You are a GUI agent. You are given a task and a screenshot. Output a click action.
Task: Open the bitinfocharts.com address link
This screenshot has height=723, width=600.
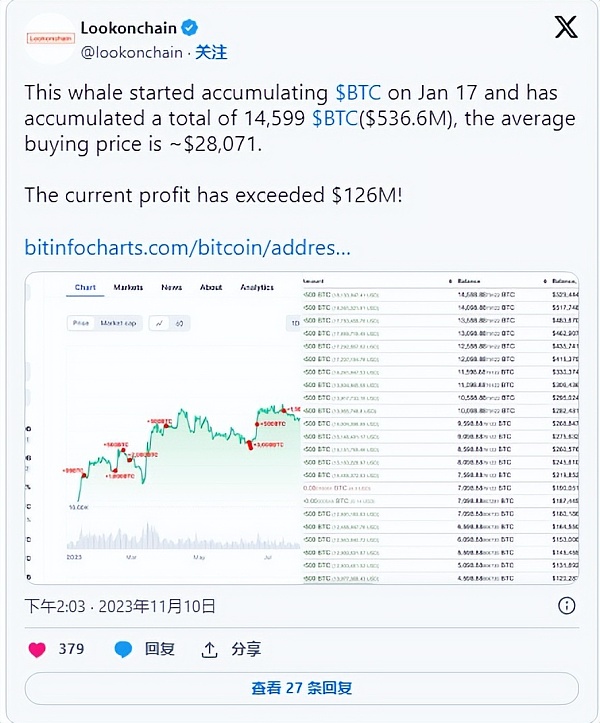187,246
